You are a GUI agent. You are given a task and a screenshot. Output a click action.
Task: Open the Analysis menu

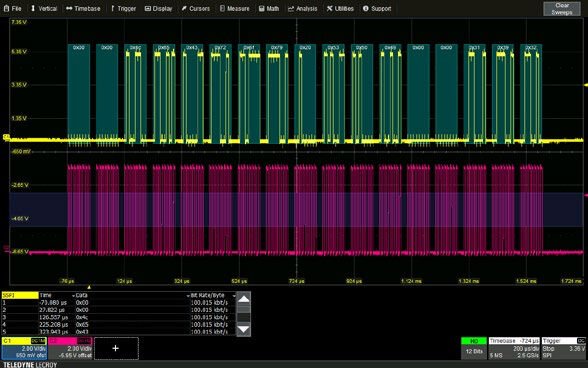click(x=303, y=8)
